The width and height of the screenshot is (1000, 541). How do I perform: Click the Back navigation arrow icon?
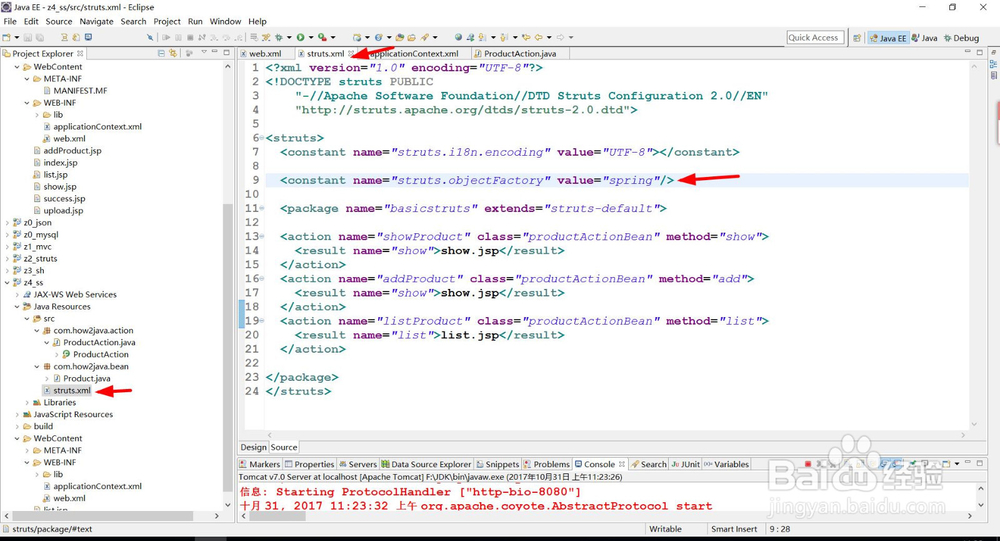click(538, 38)
